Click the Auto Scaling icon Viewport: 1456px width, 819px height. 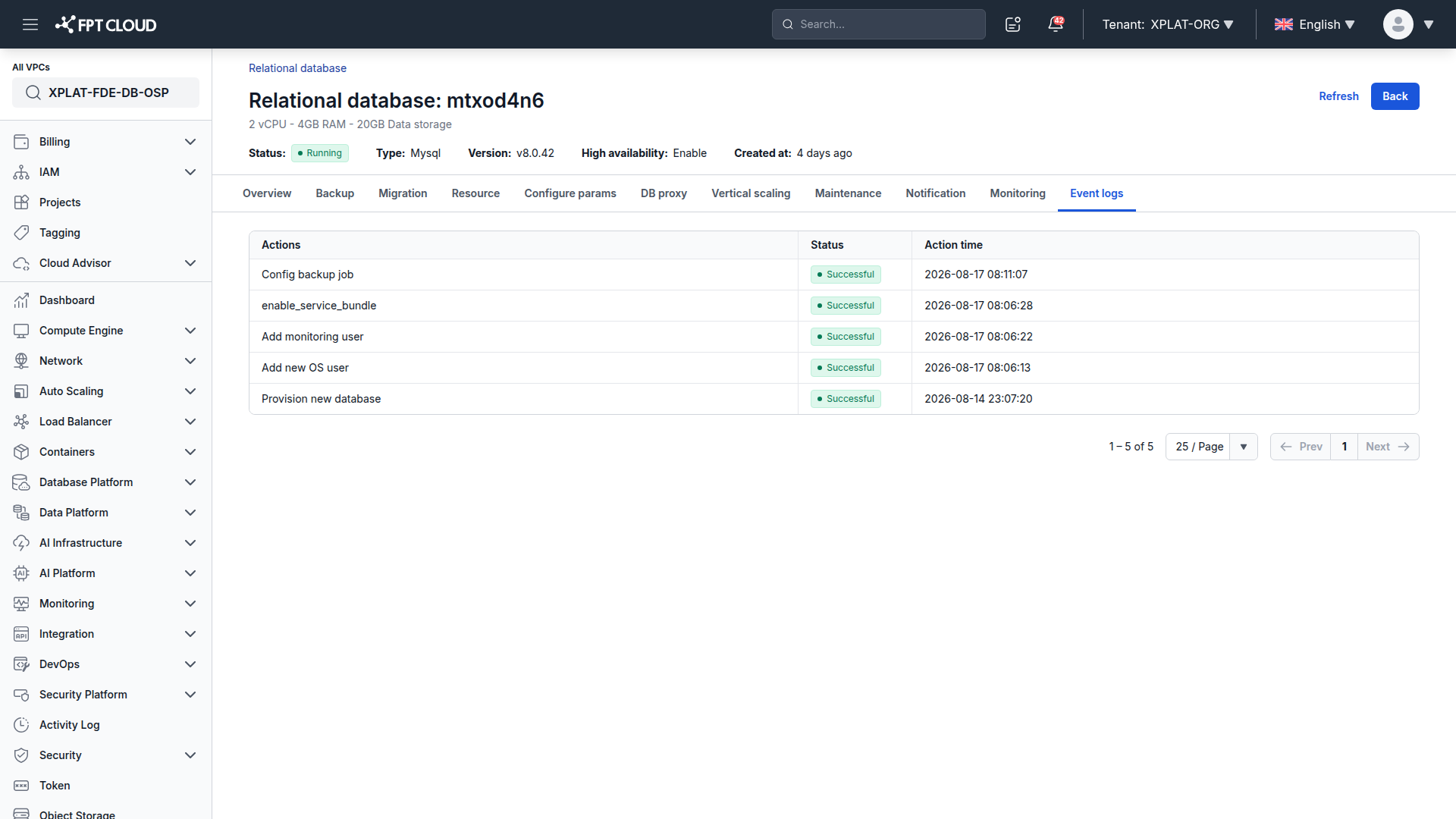21,391
